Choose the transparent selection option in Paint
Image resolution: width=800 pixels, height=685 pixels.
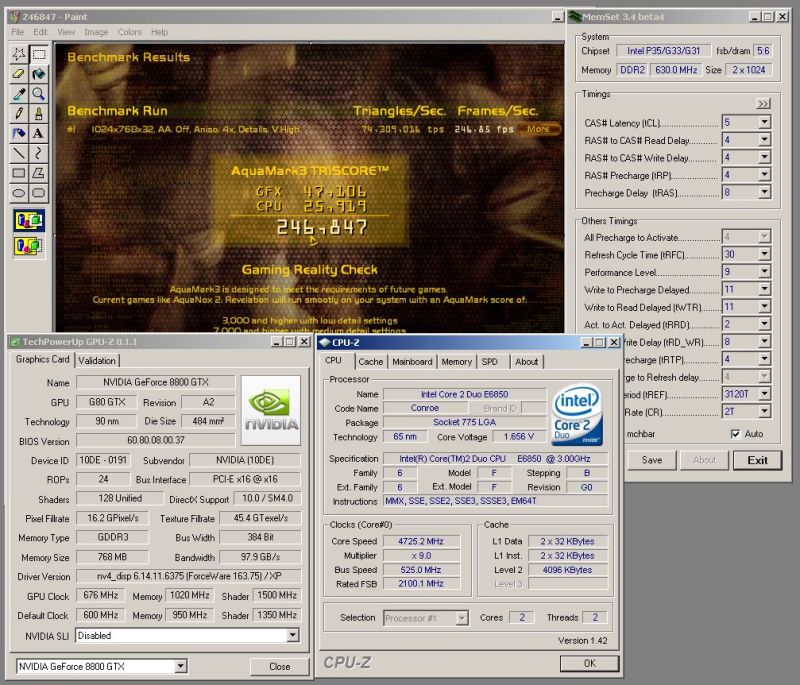pyautogui.click(x=29, y=246)
